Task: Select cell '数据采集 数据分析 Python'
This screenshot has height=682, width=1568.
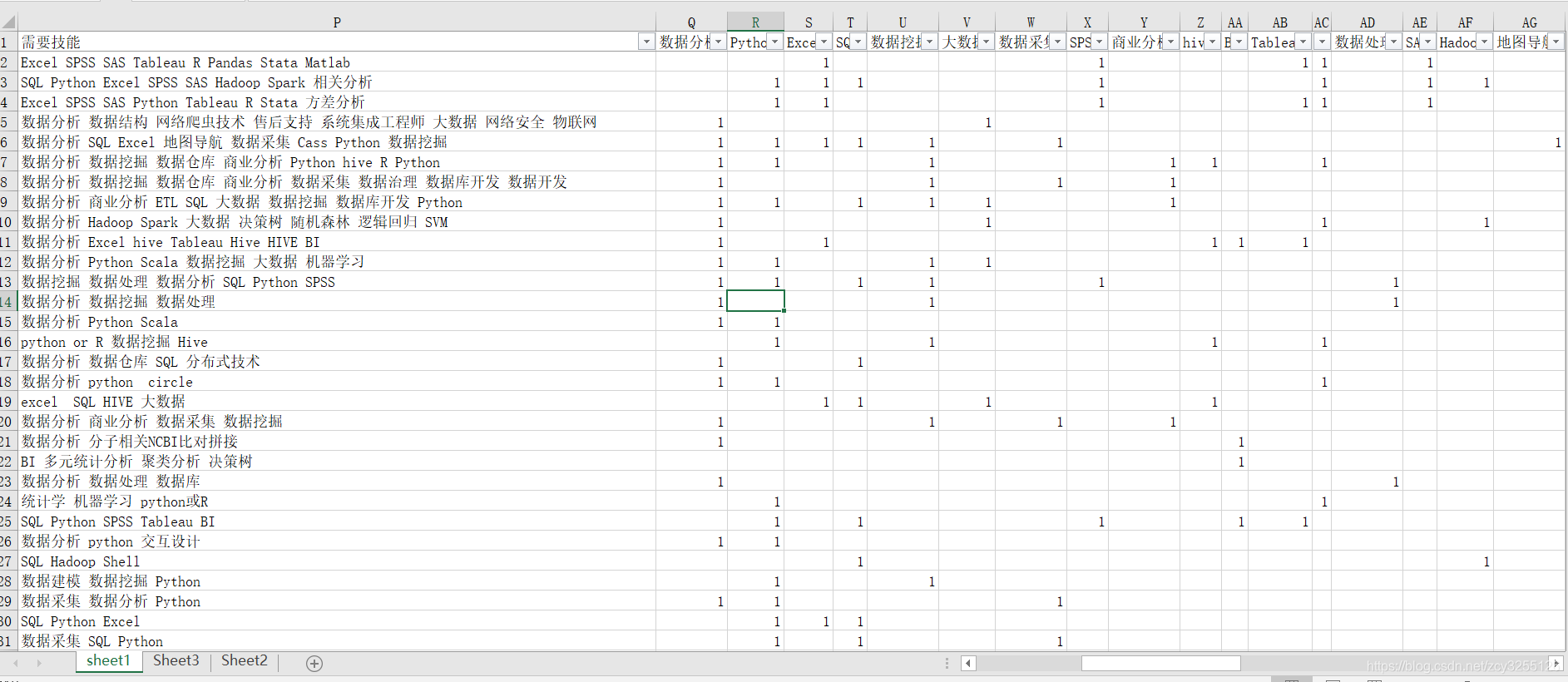Action: tap(337, 601)
